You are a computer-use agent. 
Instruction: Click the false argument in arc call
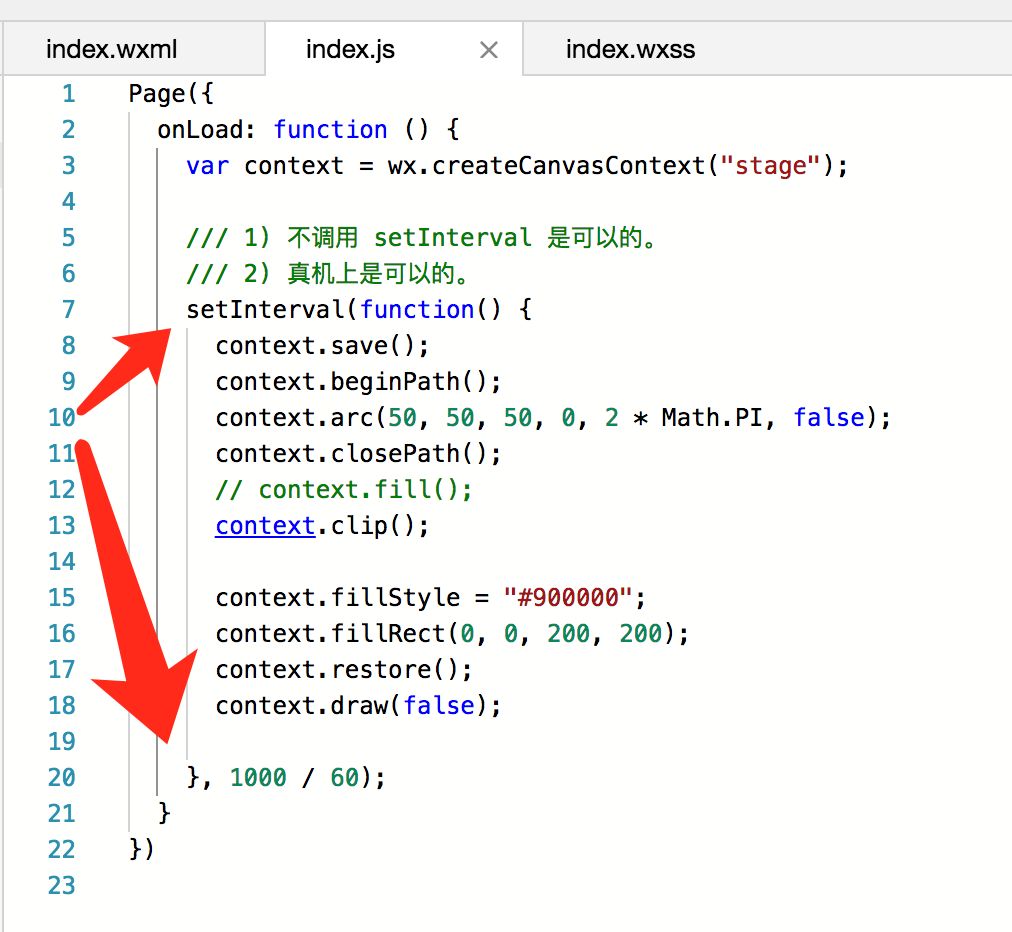(x=829, y=418)
